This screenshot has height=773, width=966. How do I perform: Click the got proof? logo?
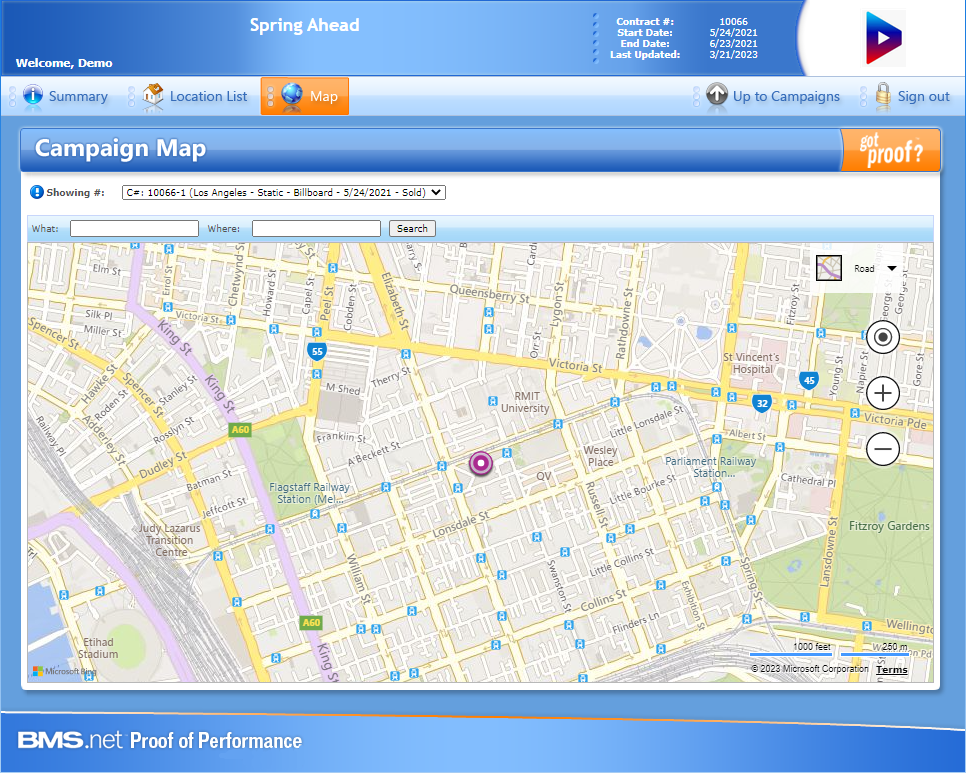click(890, 150)
